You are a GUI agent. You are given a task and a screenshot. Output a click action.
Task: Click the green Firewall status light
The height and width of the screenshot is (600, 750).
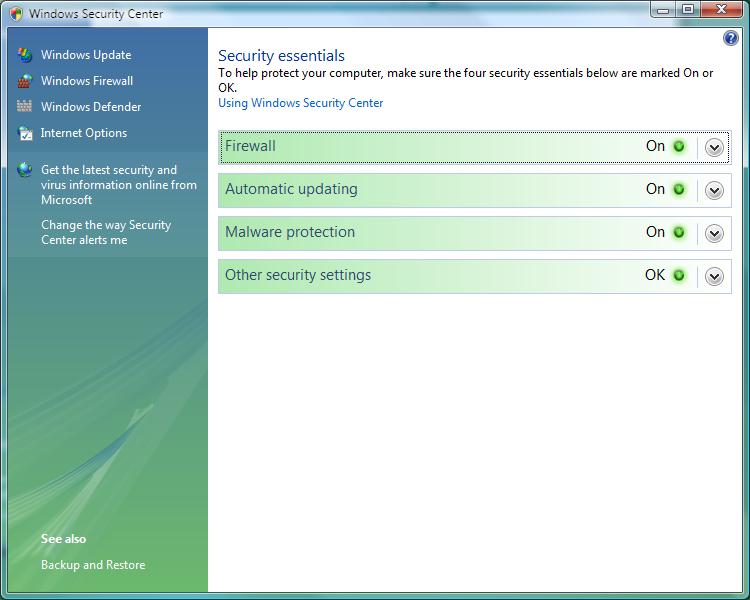point(679,146)
